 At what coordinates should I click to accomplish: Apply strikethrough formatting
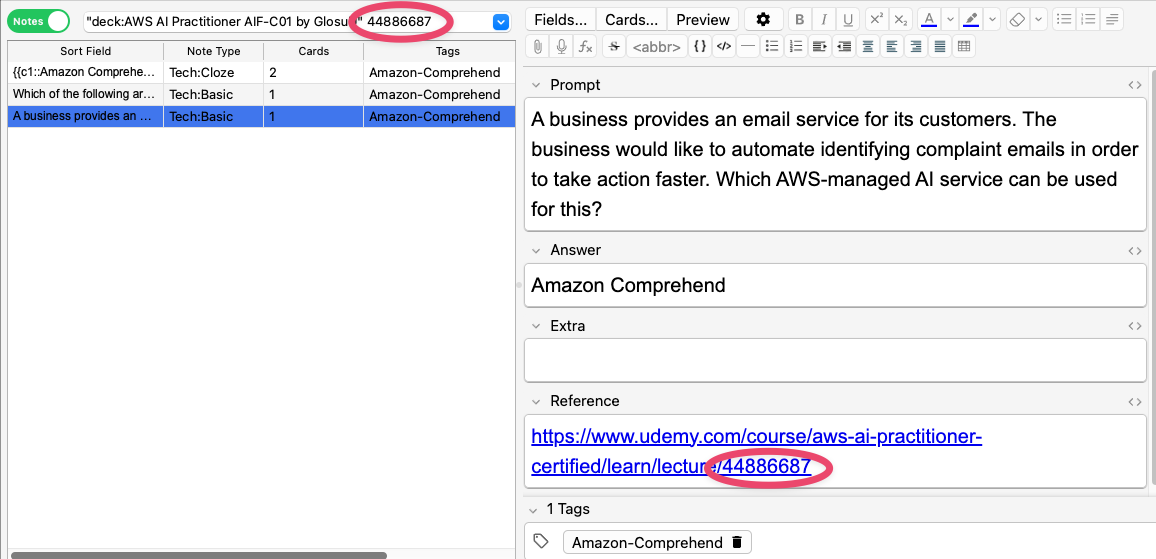tap(614, 46)
